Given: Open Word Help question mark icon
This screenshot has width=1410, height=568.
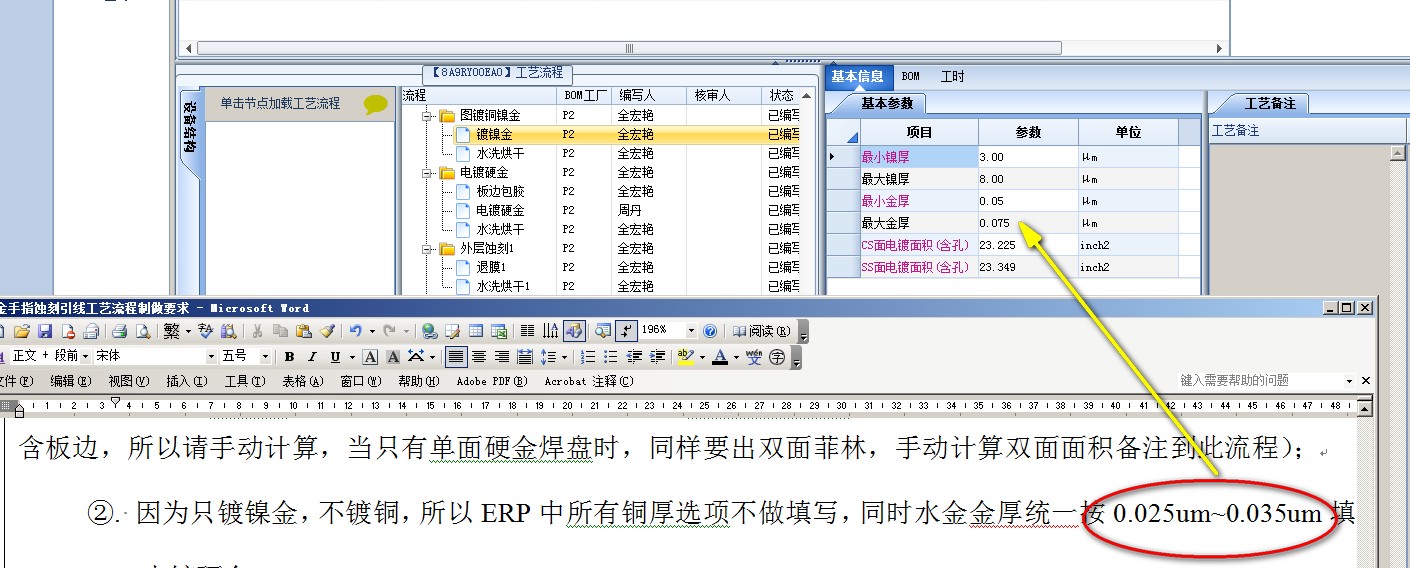Looking at the screenshot, I should 710,331.
